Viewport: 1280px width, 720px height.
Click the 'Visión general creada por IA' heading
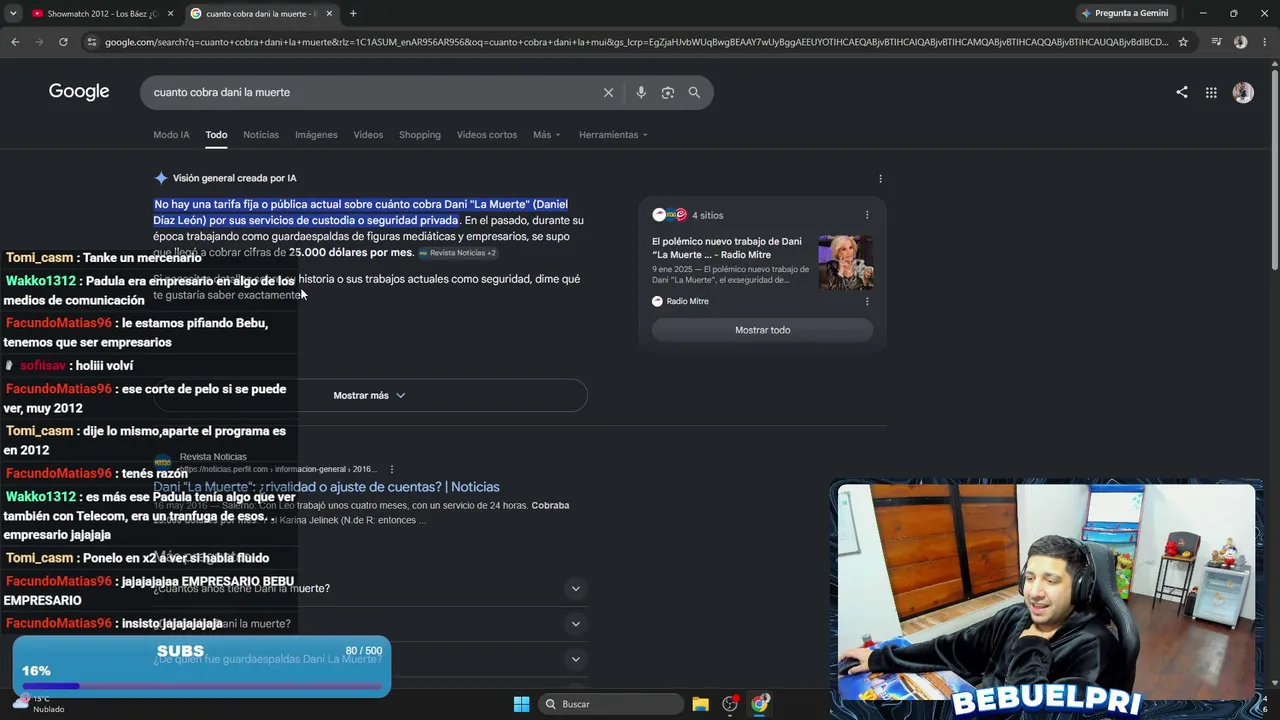[234, 178]
